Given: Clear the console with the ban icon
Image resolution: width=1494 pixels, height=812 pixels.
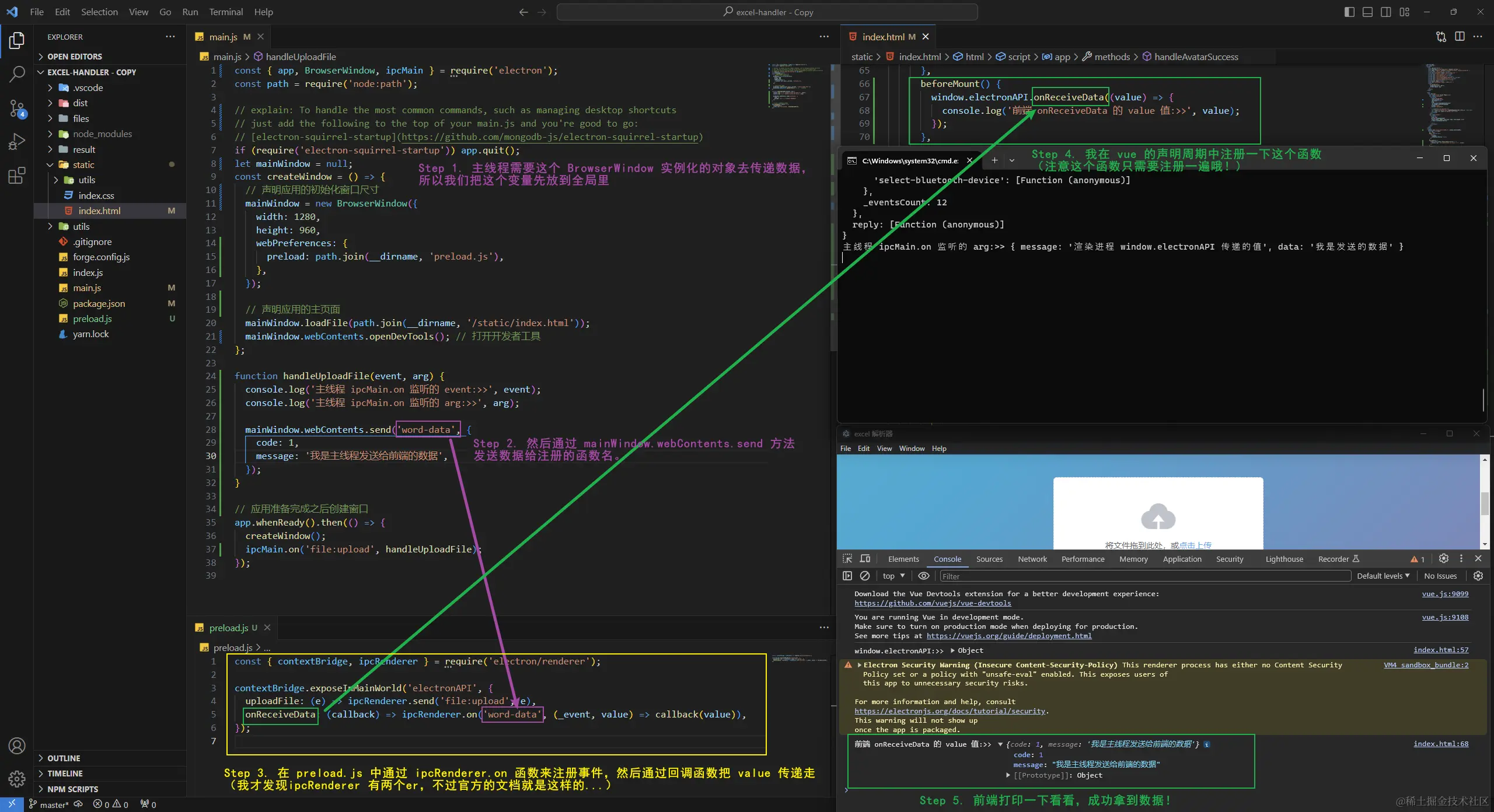Looking at the screenshot, I should (865, 576).
